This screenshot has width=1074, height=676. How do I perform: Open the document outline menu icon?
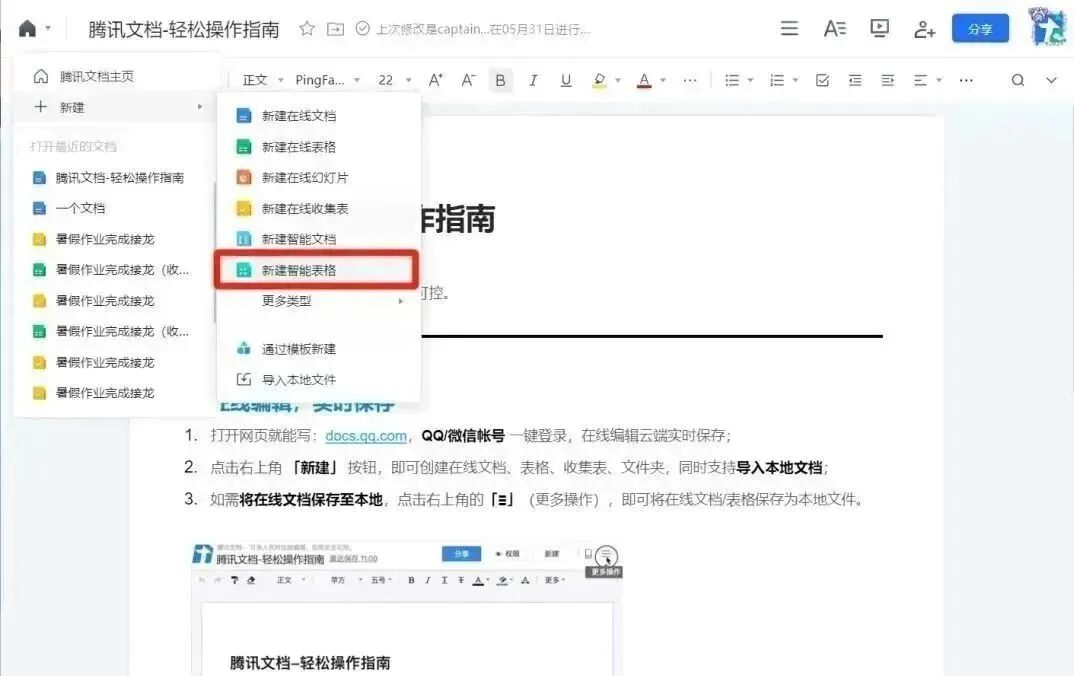click(789, 28)
